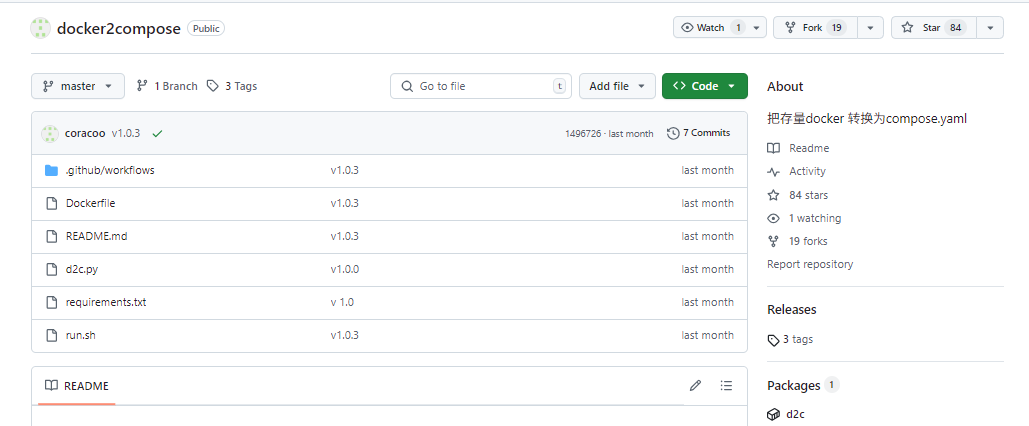Viewport: 1029px width, 426px height.
Task: Open the coracoo author link
Action: coord(85,133)
